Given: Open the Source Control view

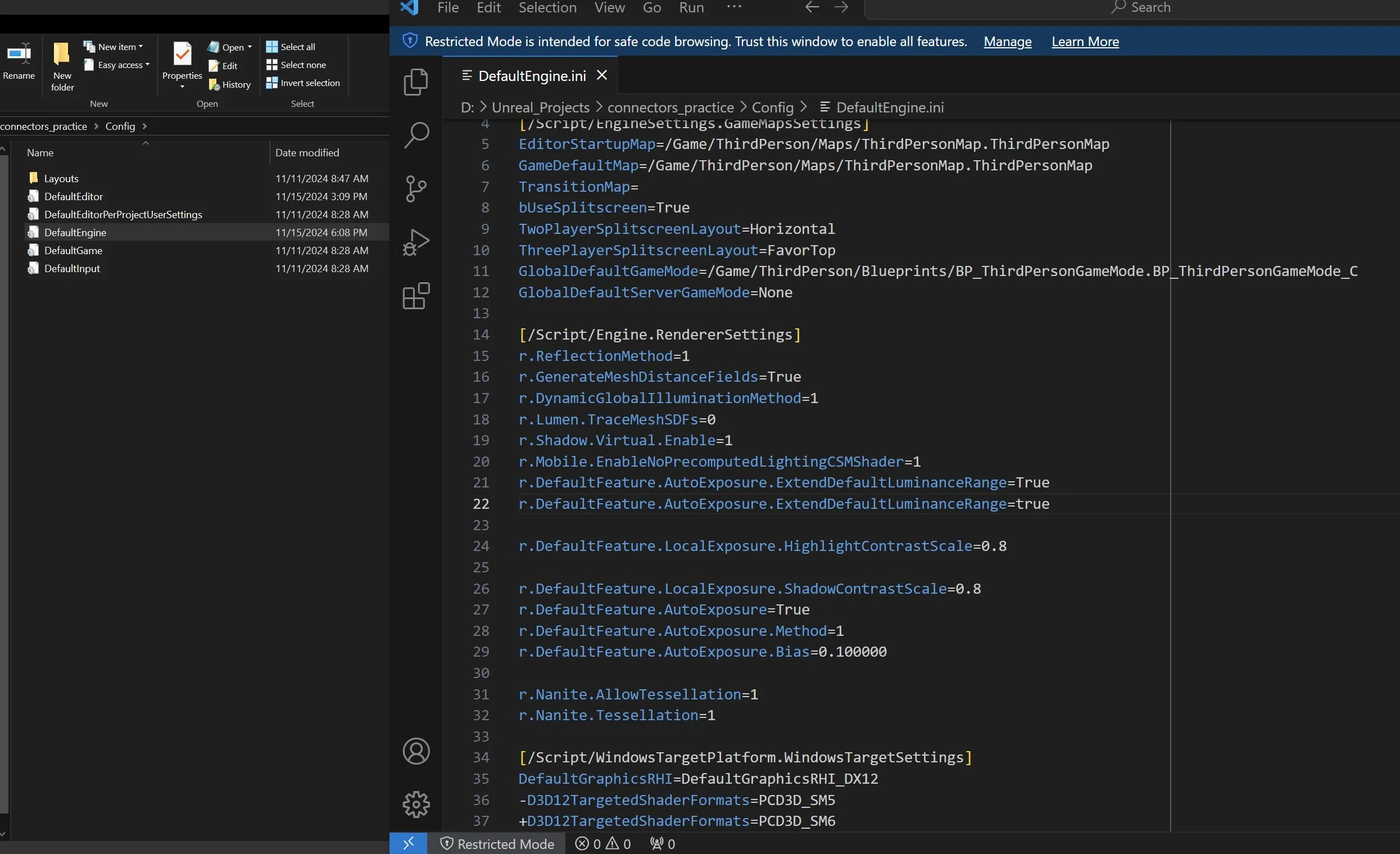Looking at the screenshot, I should click(416, 189).
